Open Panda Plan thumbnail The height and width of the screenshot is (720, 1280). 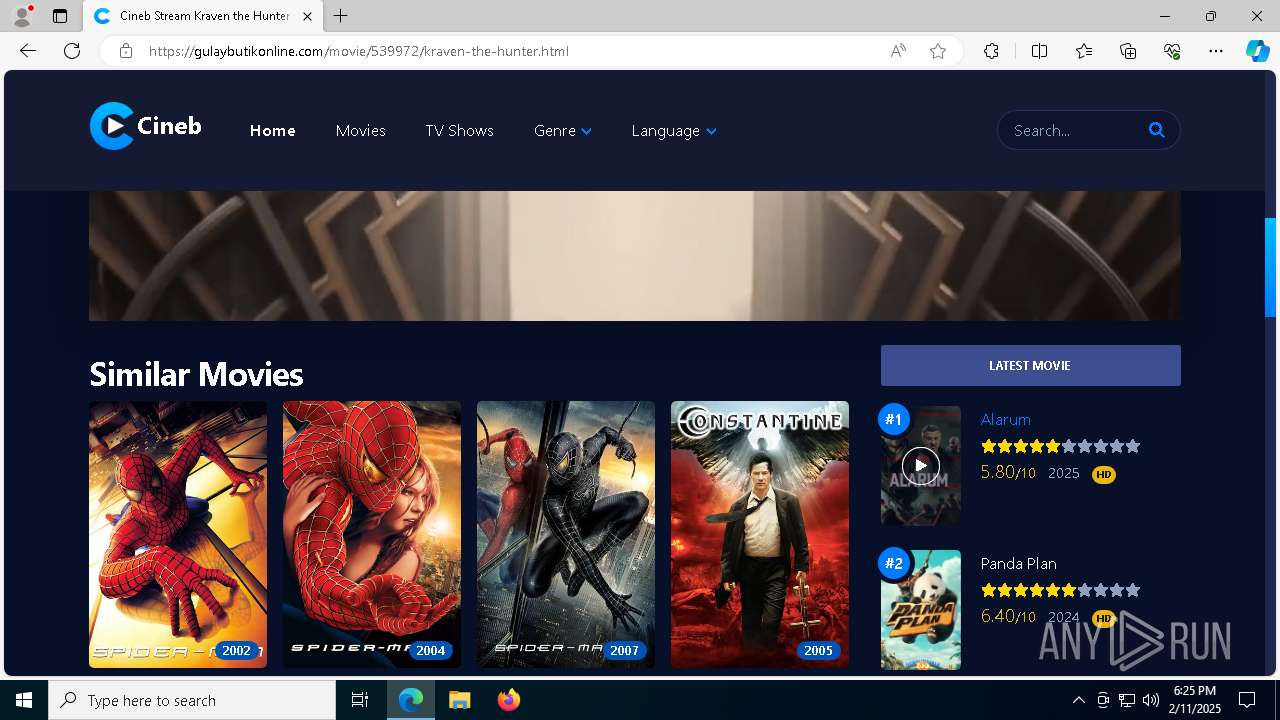coord(921,610)
